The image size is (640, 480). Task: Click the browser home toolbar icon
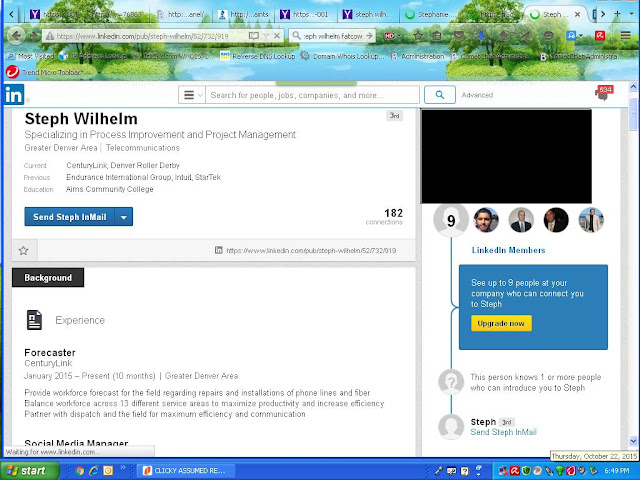[x=504, y=36]
